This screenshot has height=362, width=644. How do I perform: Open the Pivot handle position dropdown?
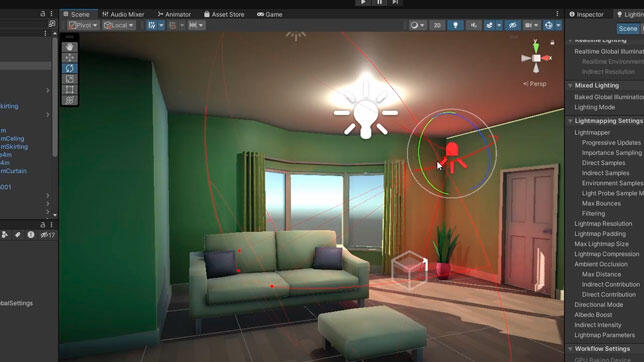click(83, 25)
